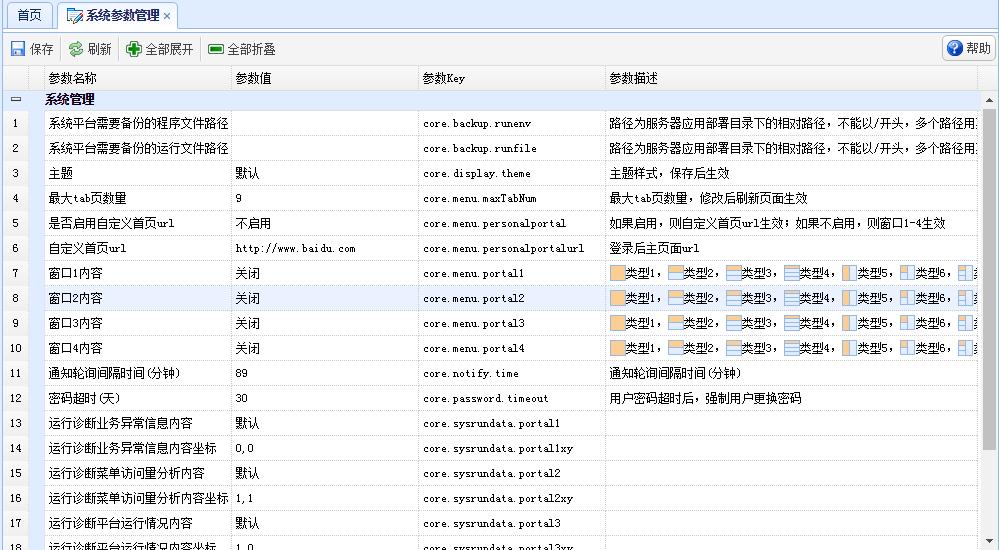This screenshot has height=550, width=999.
Task: Click the 0,0 value for 运行诊断业务异常信息内容坐标
Action: (325, 448)
